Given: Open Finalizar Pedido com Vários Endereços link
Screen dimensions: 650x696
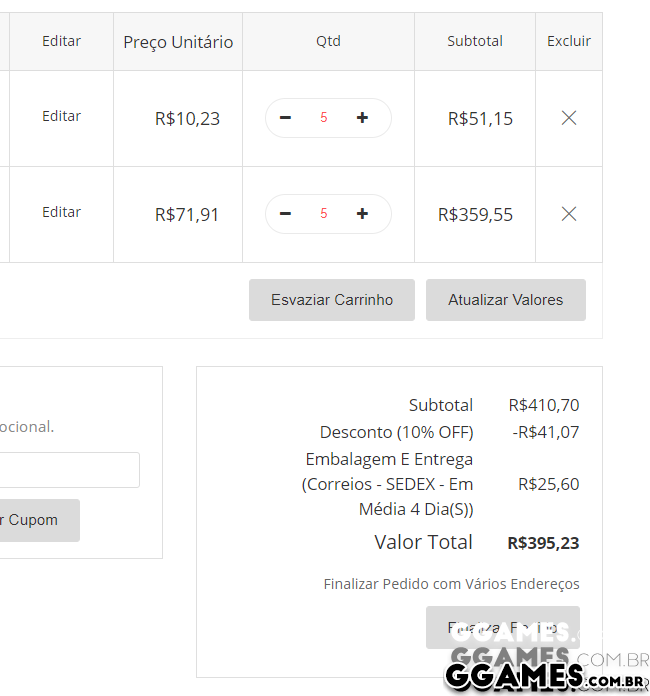Looking at the screenshot, I should (x=452, y=584).
